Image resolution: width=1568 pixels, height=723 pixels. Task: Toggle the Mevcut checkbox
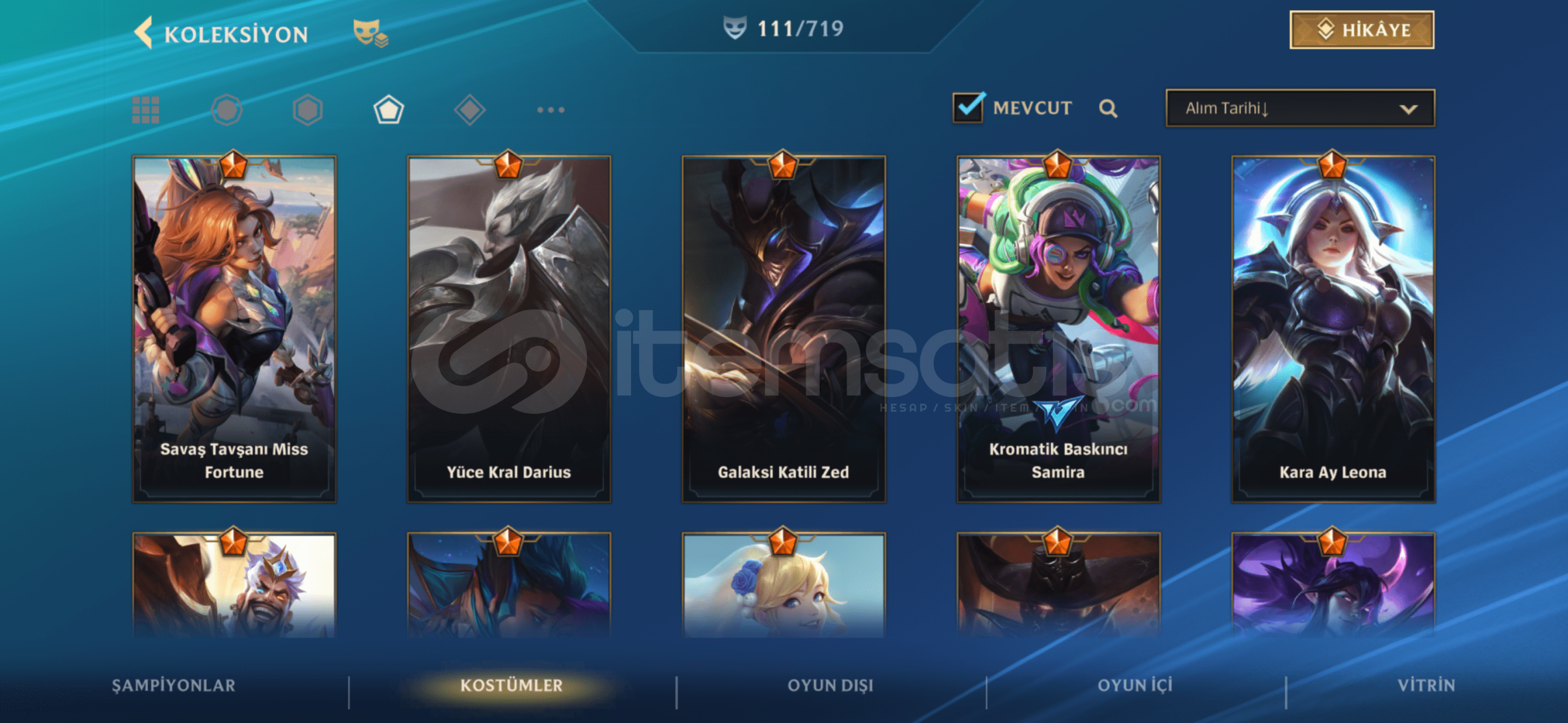coord(969,107)
